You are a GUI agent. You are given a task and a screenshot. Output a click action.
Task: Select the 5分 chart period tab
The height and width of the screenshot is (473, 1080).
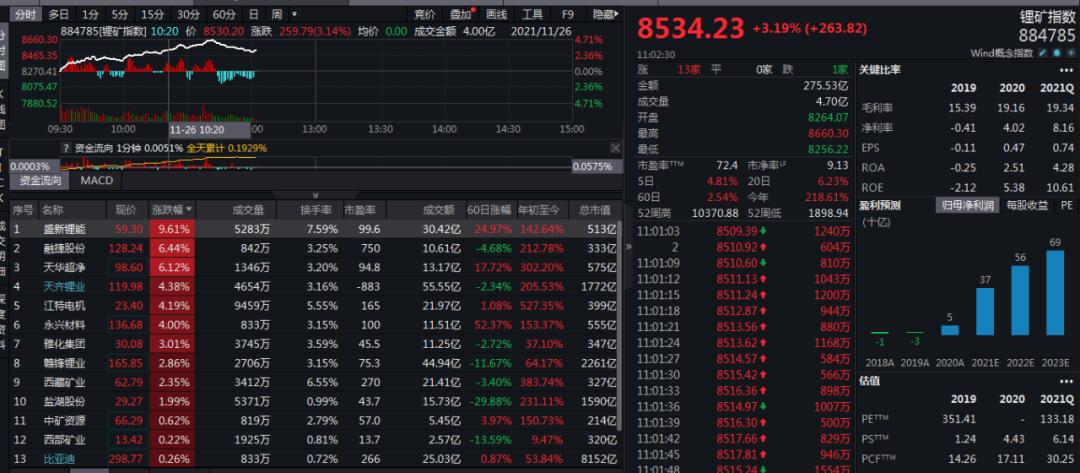coord(120,14)
